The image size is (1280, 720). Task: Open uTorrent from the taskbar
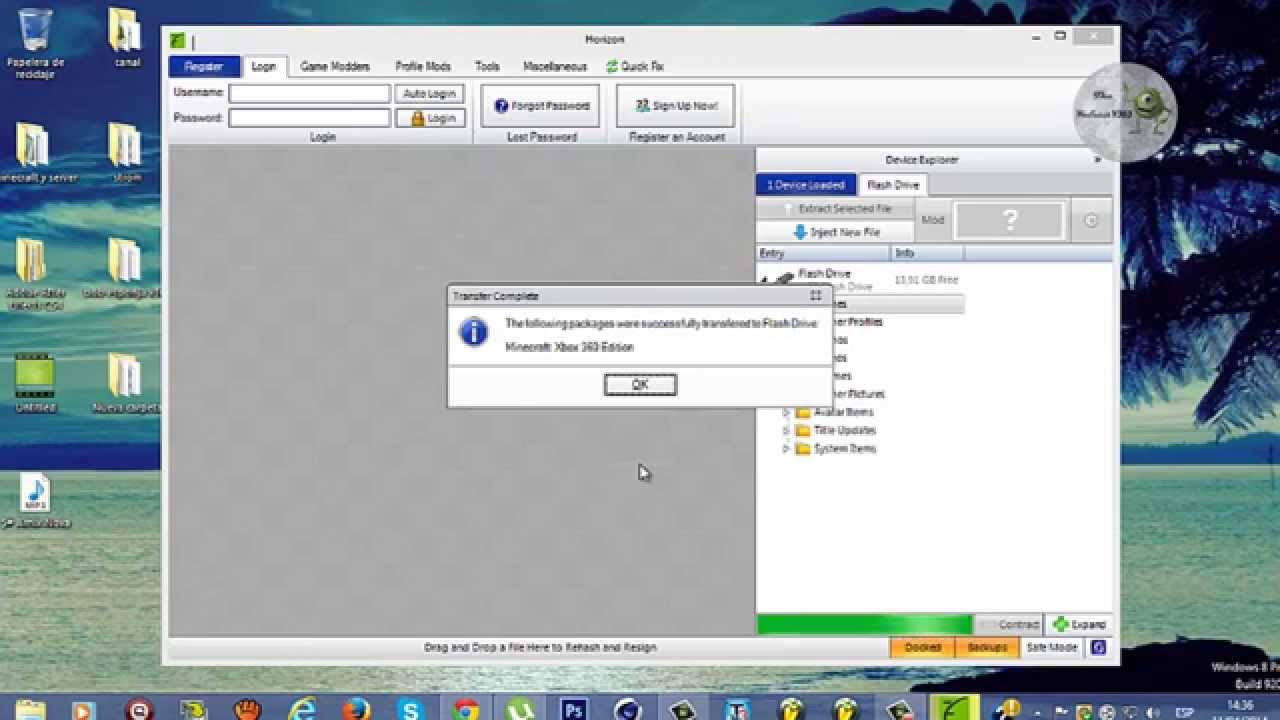pyautogui.click(x=519, y=708)
